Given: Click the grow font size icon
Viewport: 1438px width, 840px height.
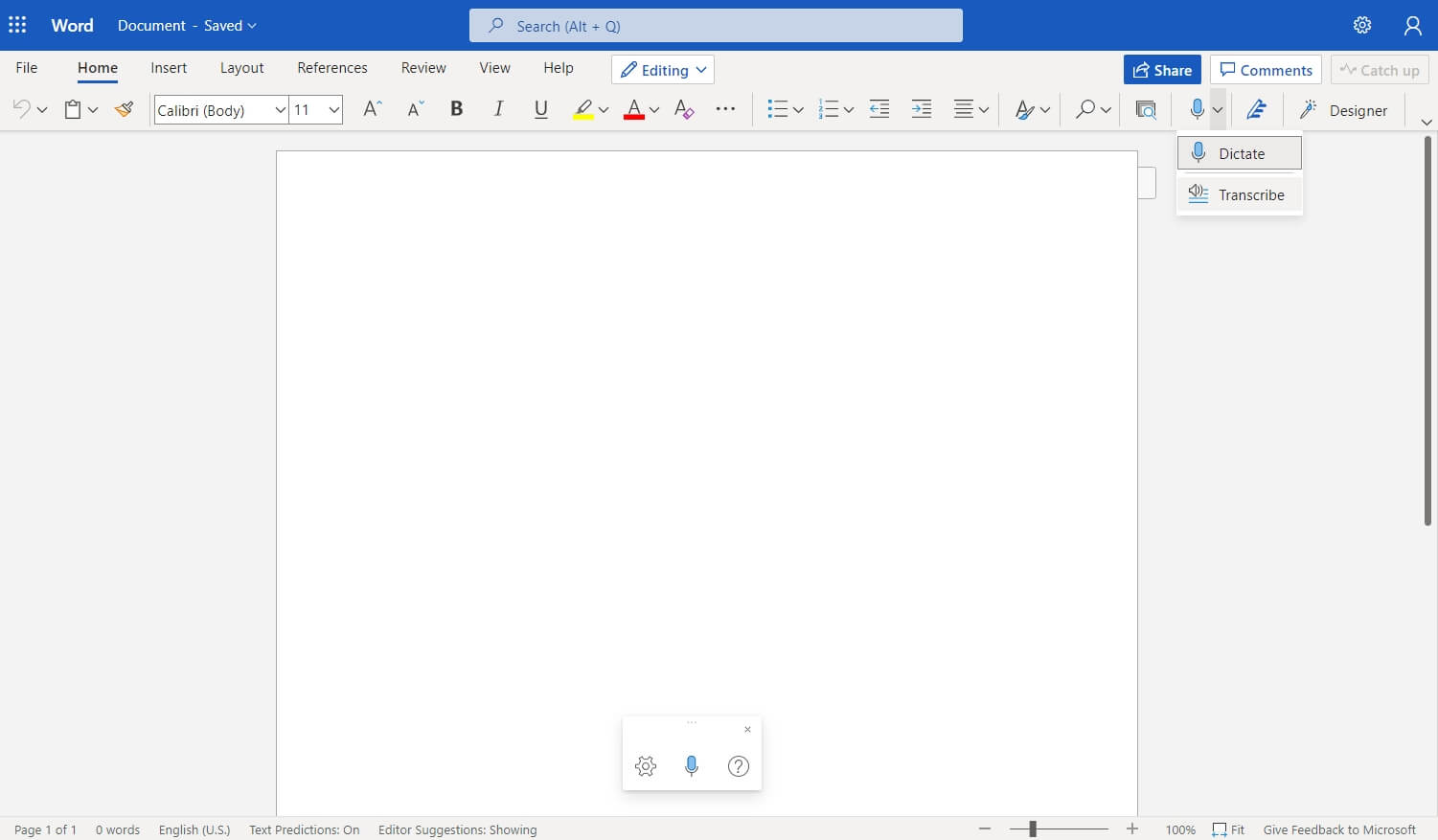Looking at the screenshot, I should click(x=373, y=109).
